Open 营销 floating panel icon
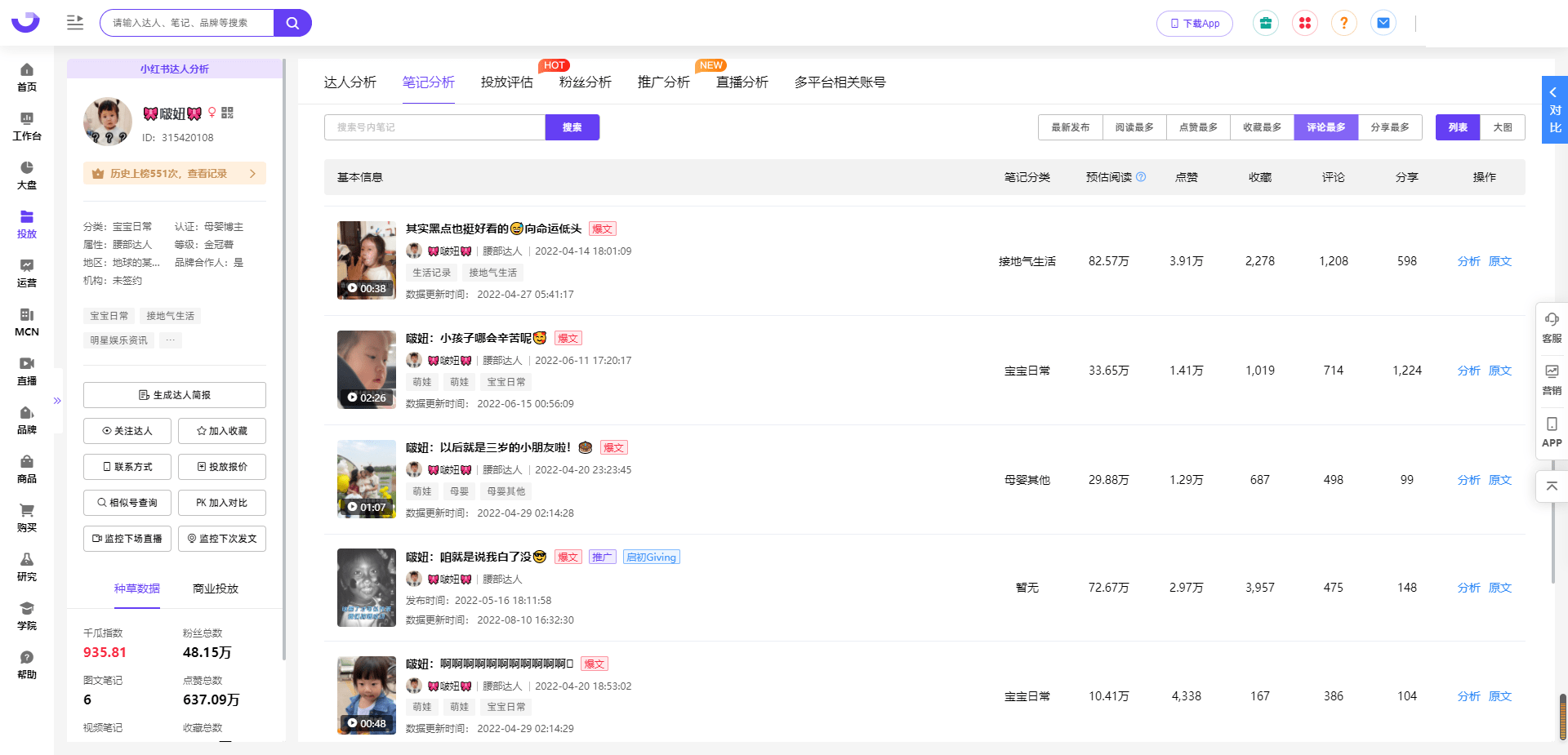Image resolution: width=1568 pixels, height=755 pixels. pyautogui.click(x=1552, y=380)
